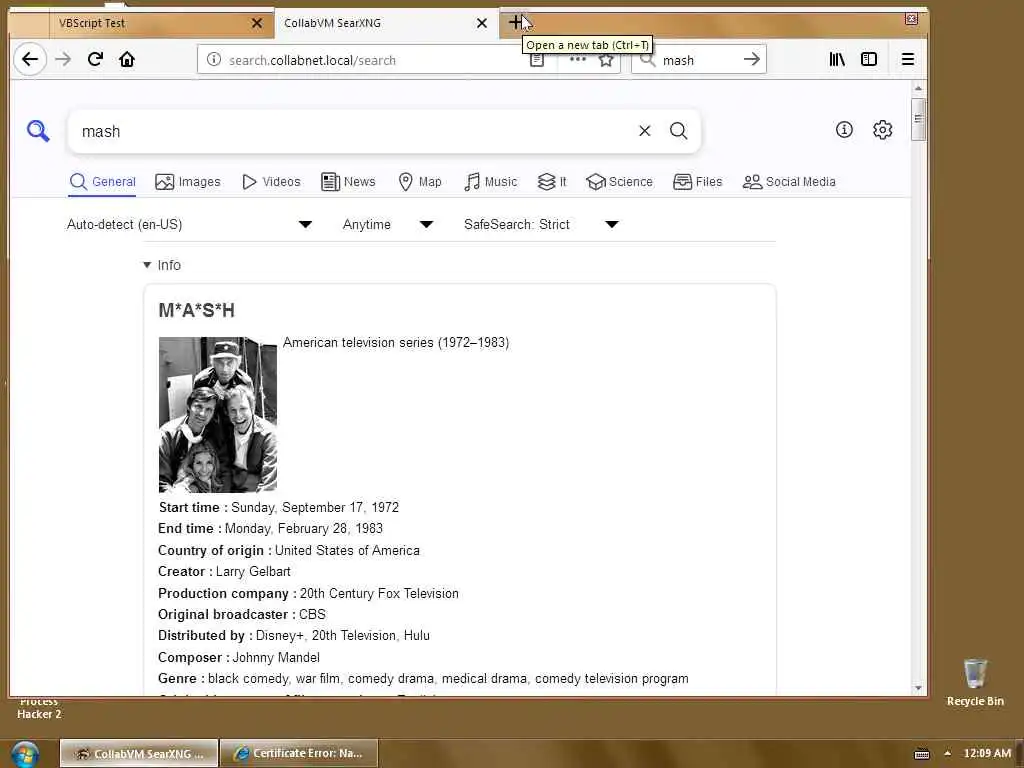Click the mash SearXNG search field
Viewport: 1024px width, 768px height.
353,131
